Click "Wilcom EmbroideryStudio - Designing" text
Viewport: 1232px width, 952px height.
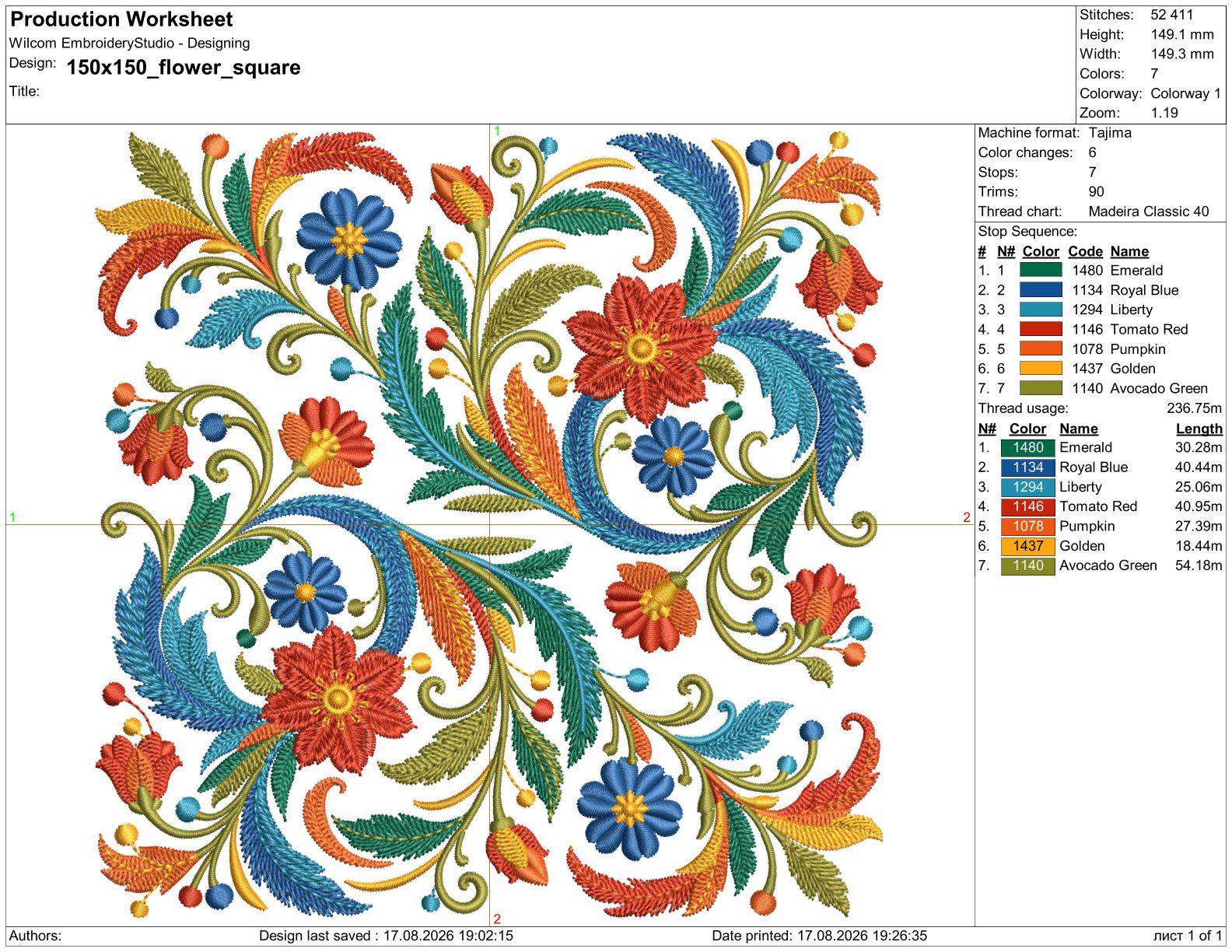pyautogui.click(x=130, y=44)
